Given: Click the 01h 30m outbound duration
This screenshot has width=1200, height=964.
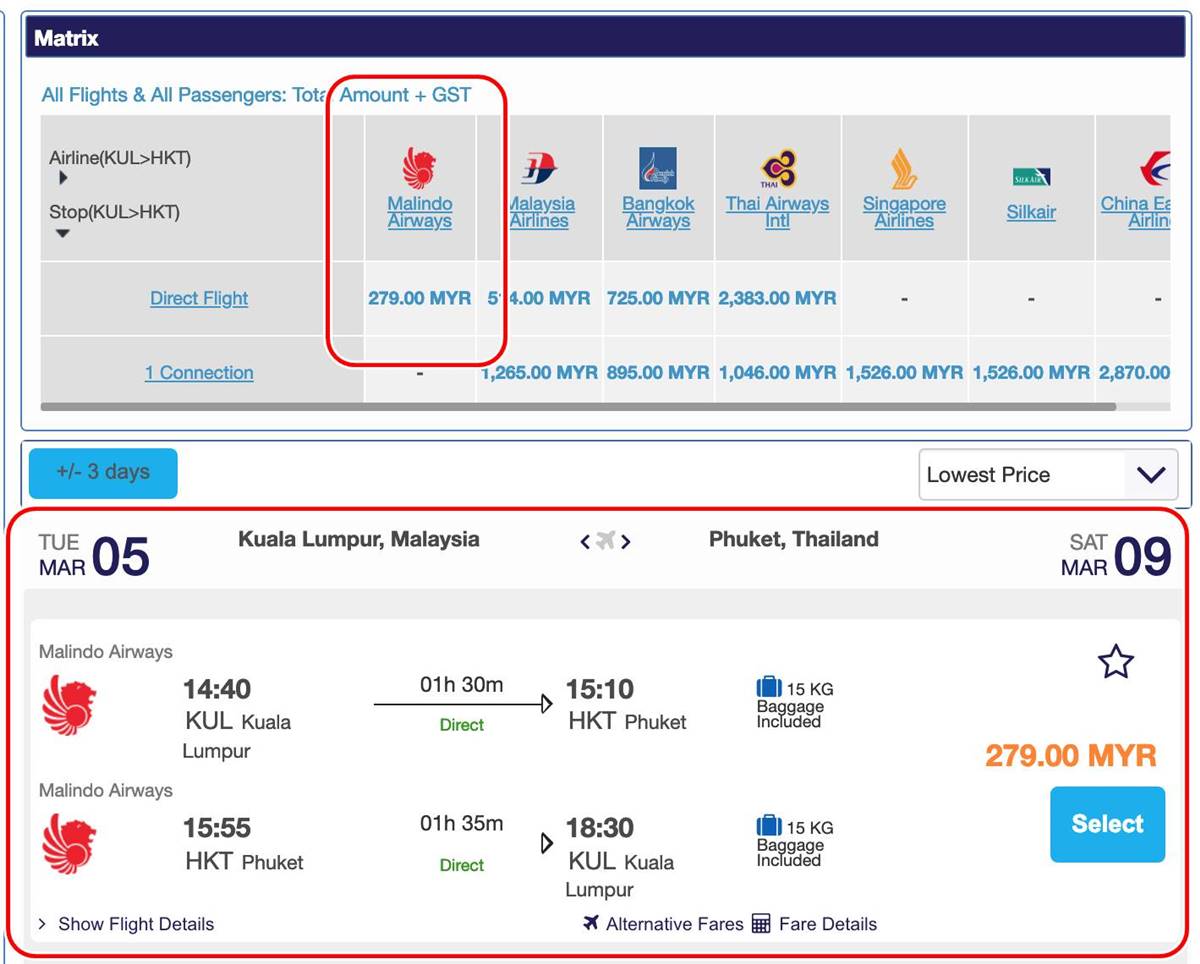Looking at the screenshot, I should 461,685.
